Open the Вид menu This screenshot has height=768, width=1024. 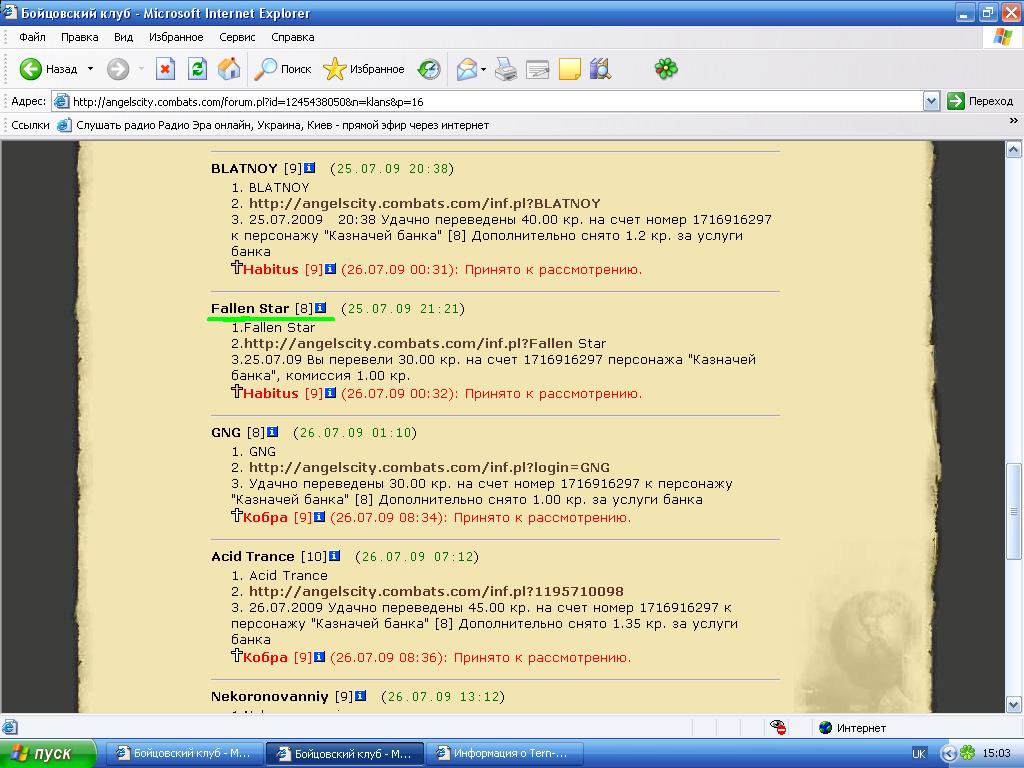tap(123, 37)
